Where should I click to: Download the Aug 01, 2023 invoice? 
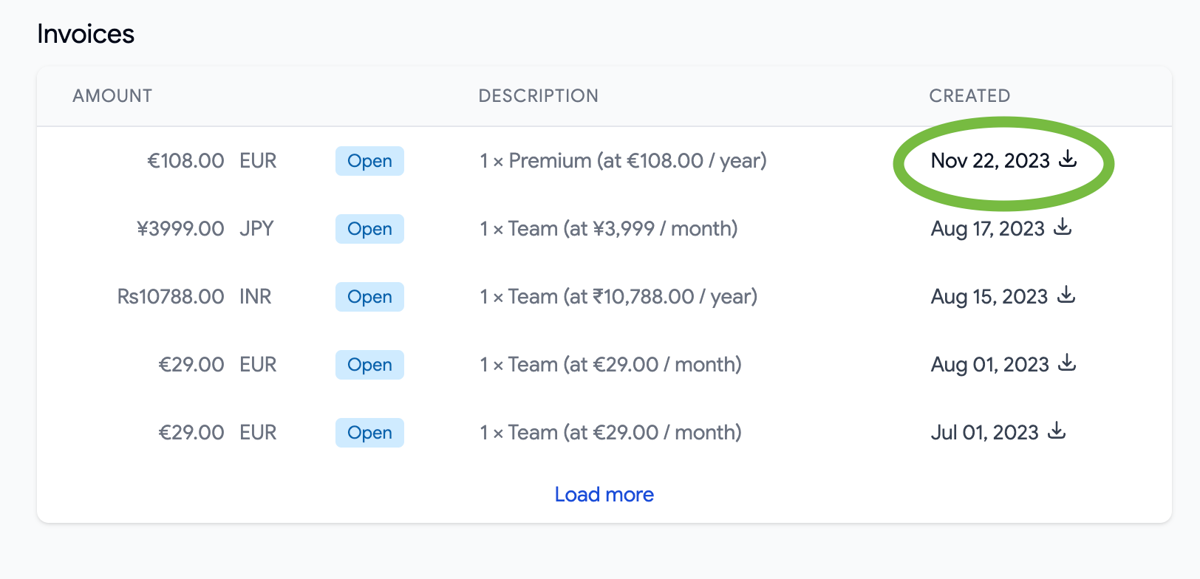[1067, 363]
